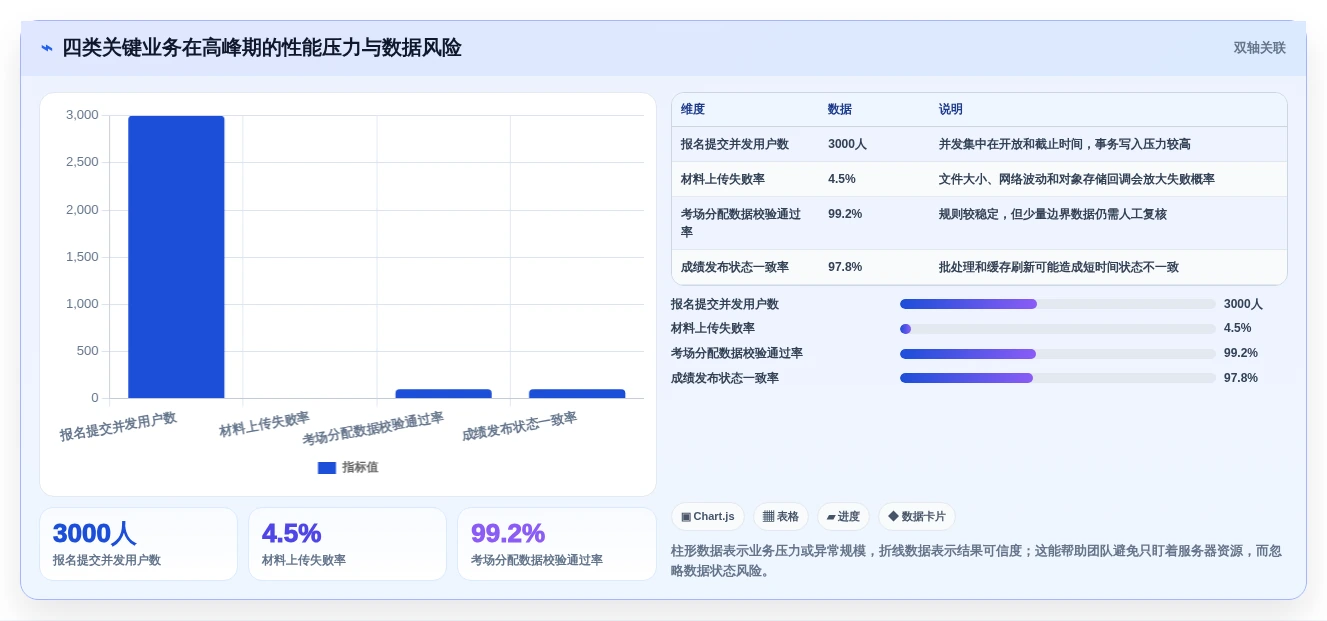Click the 成绩发布状态一致率 progress bar
1327x621 pixels.
click(1058, 378)
